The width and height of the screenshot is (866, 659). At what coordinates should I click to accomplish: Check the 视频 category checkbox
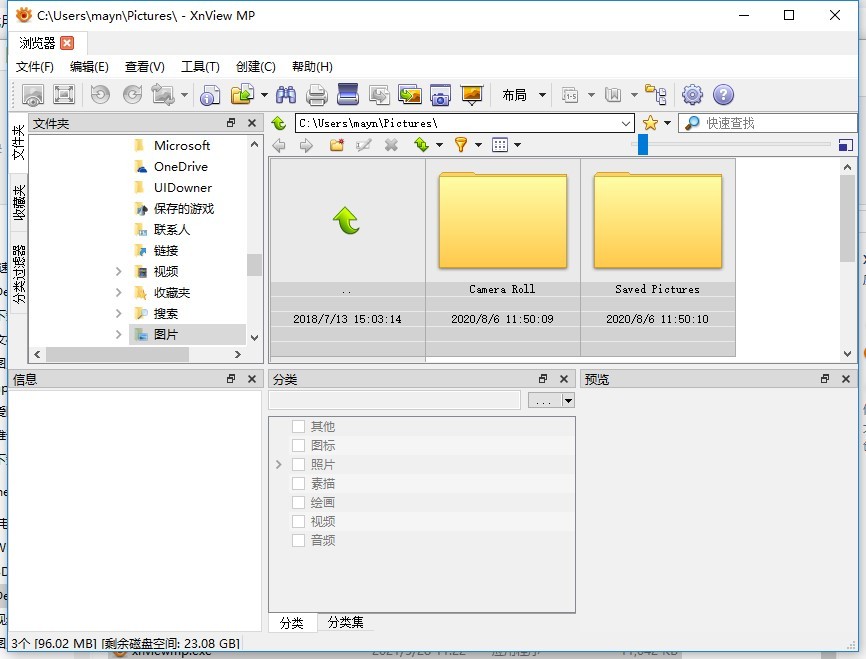coord(298,521)
